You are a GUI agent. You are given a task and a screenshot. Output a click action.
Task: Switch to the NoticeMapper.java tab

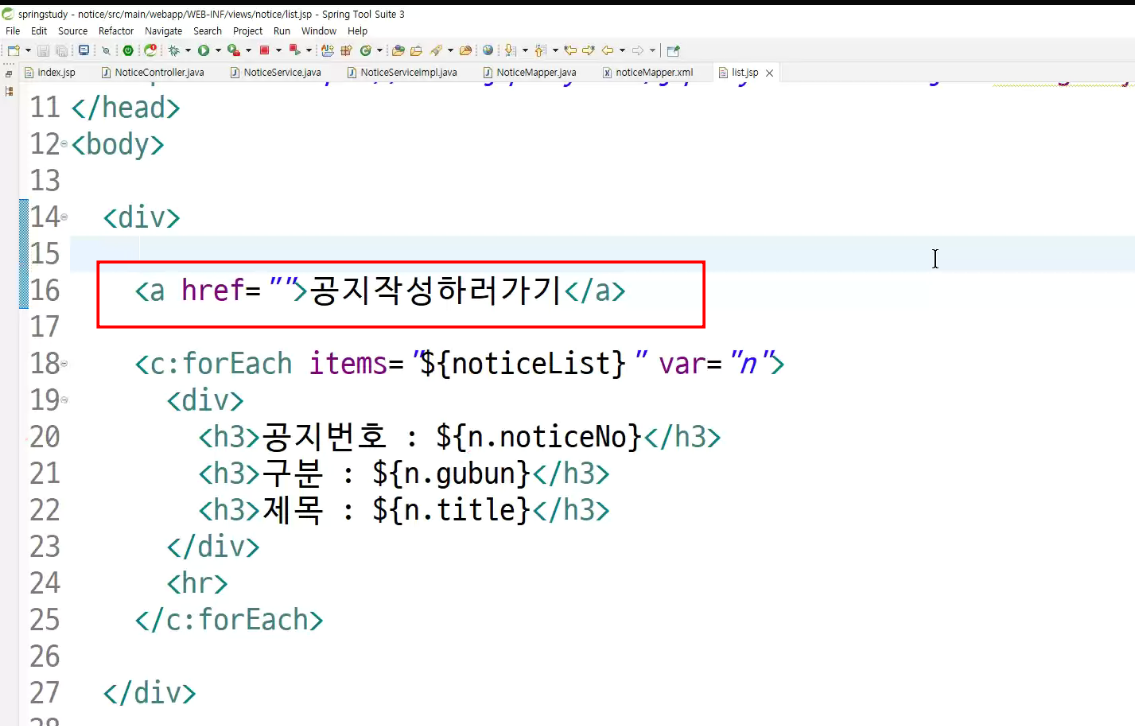[530, 72]
